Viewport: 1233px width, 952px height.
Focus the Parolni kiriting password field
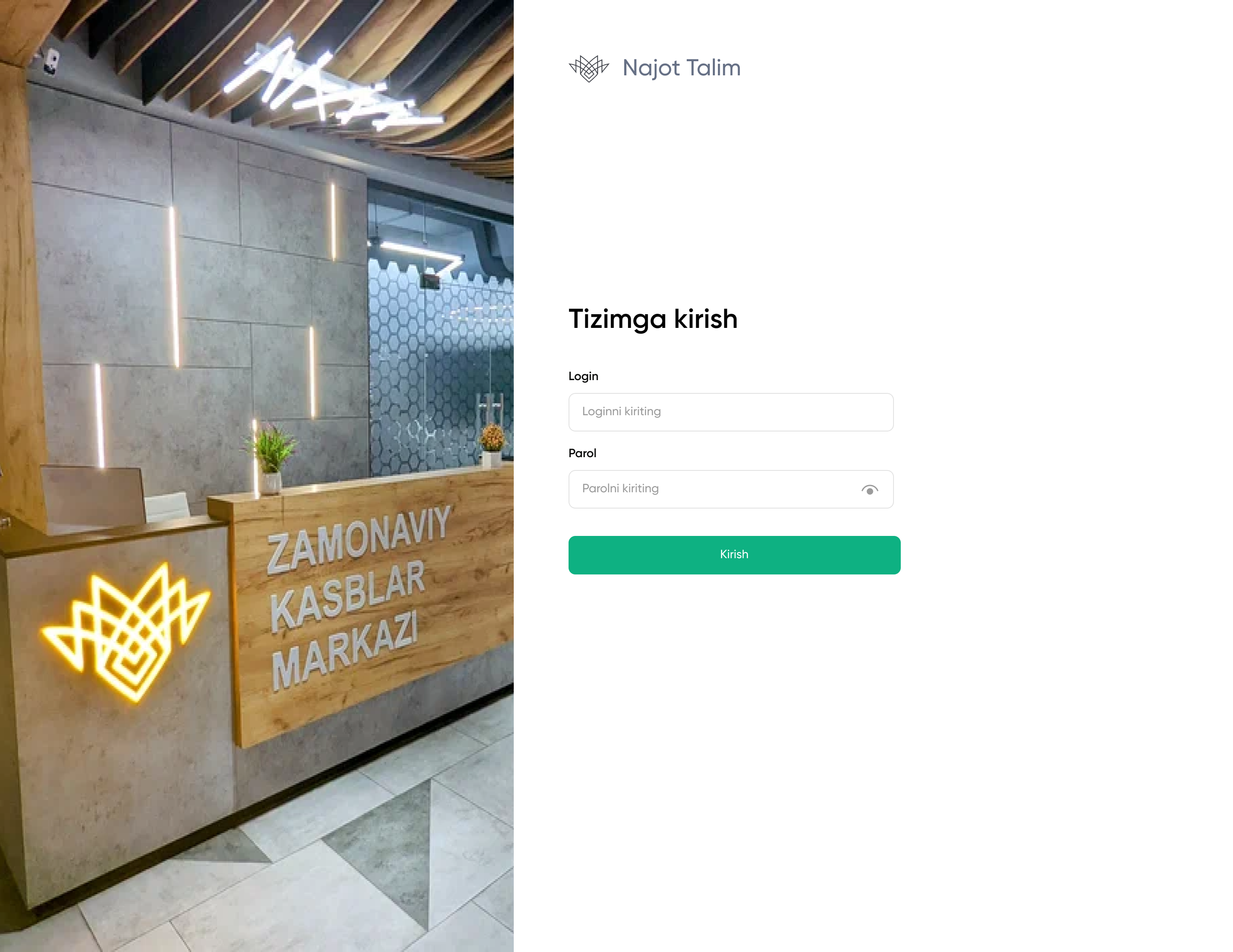pos(730,489)
